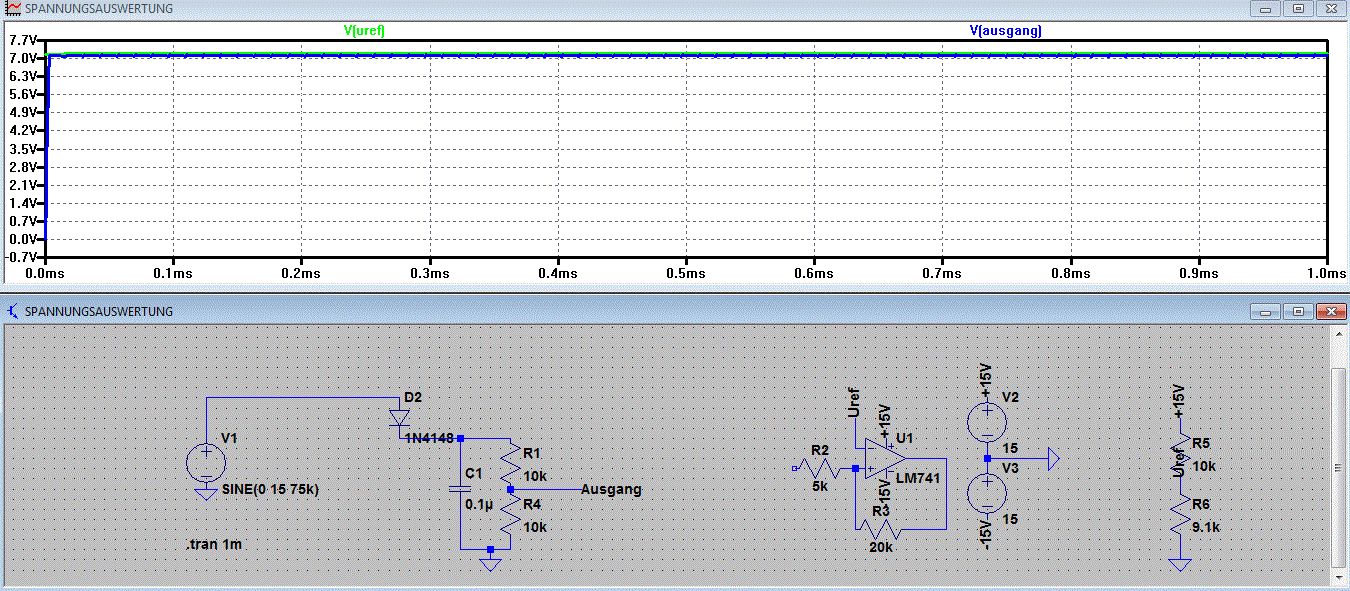This screenshot has height=591, width=1350.
Task: Maximize the waveform plot window
Action: (1298, 8)
